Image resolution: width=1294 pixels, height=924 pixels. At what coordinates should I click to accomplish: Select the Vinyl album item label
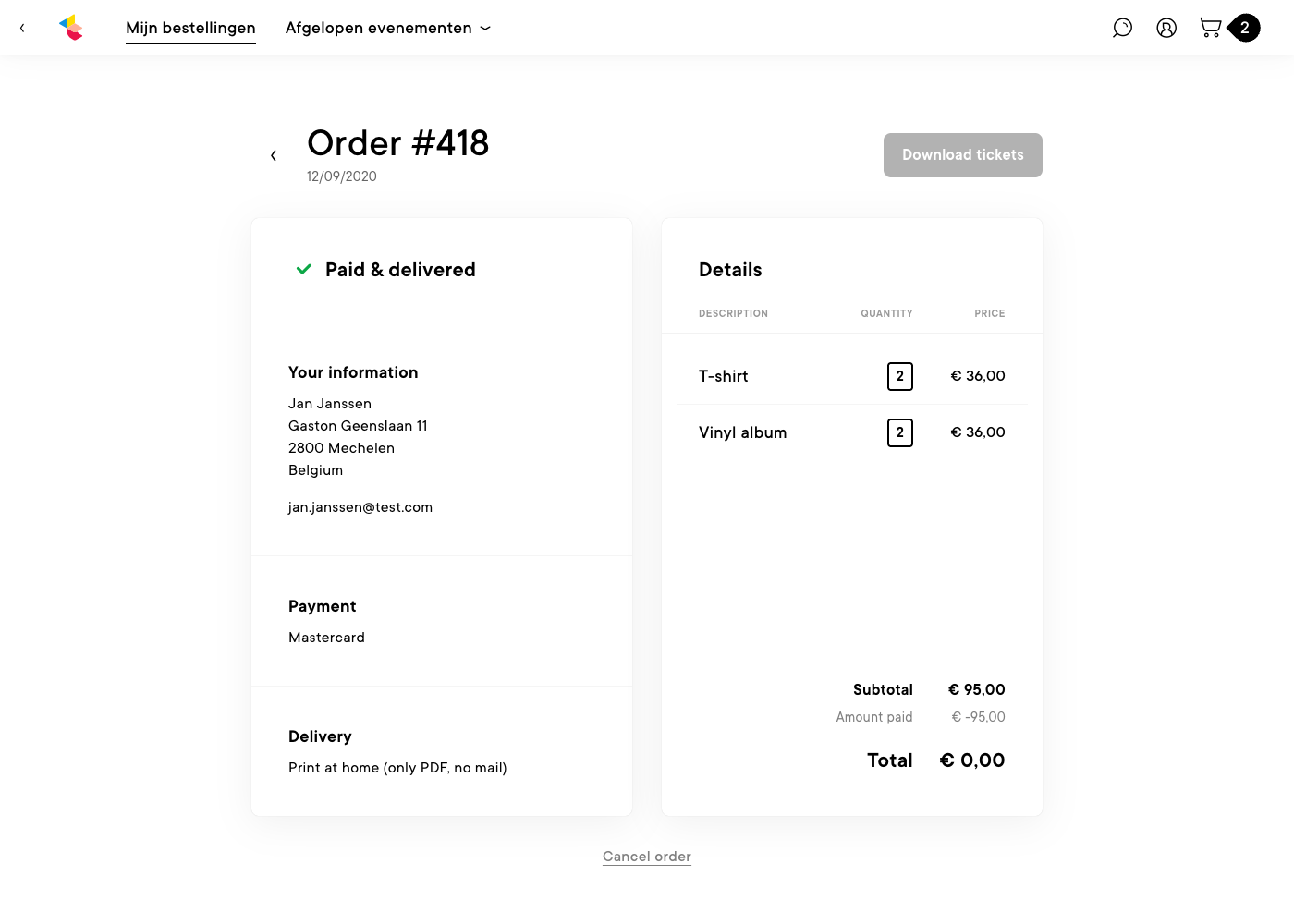pos(742,432)
